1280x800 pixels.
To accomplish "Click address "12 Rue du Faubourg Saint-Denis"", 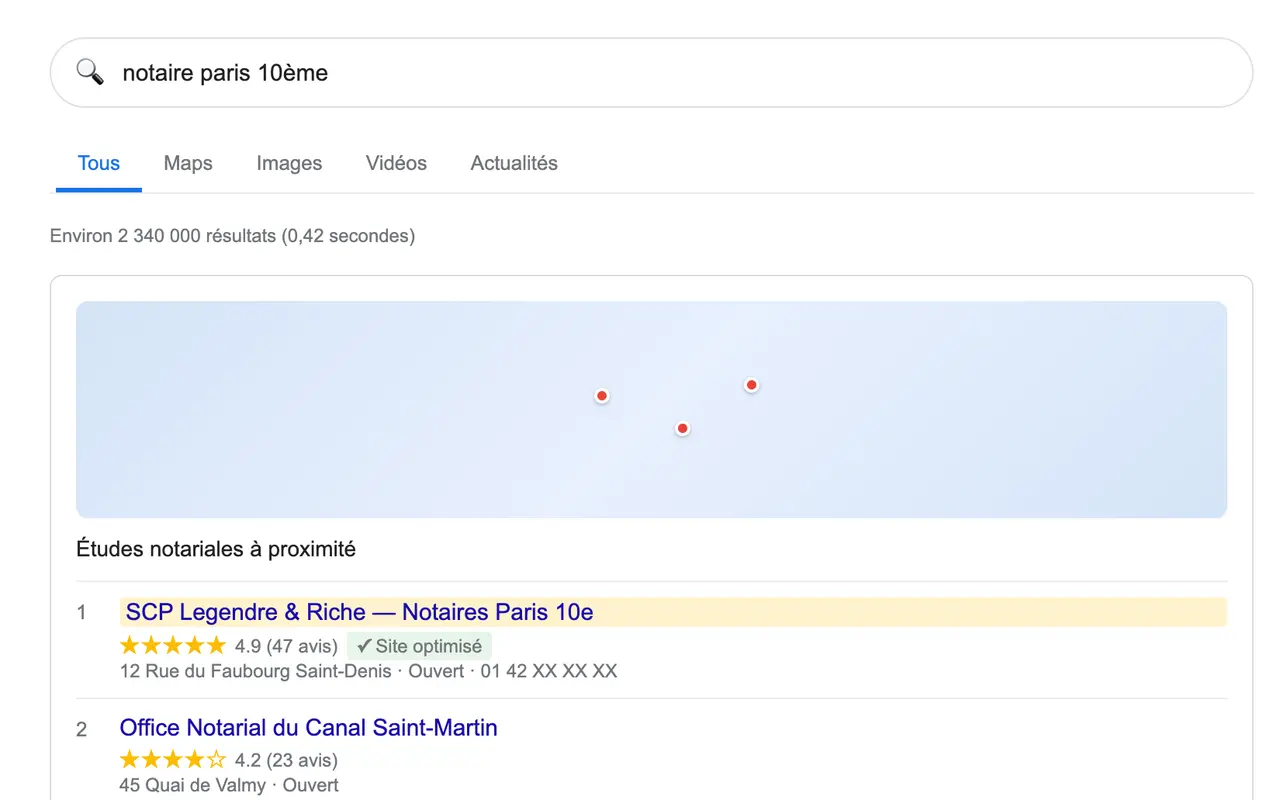I will click(x=256, y=671).
